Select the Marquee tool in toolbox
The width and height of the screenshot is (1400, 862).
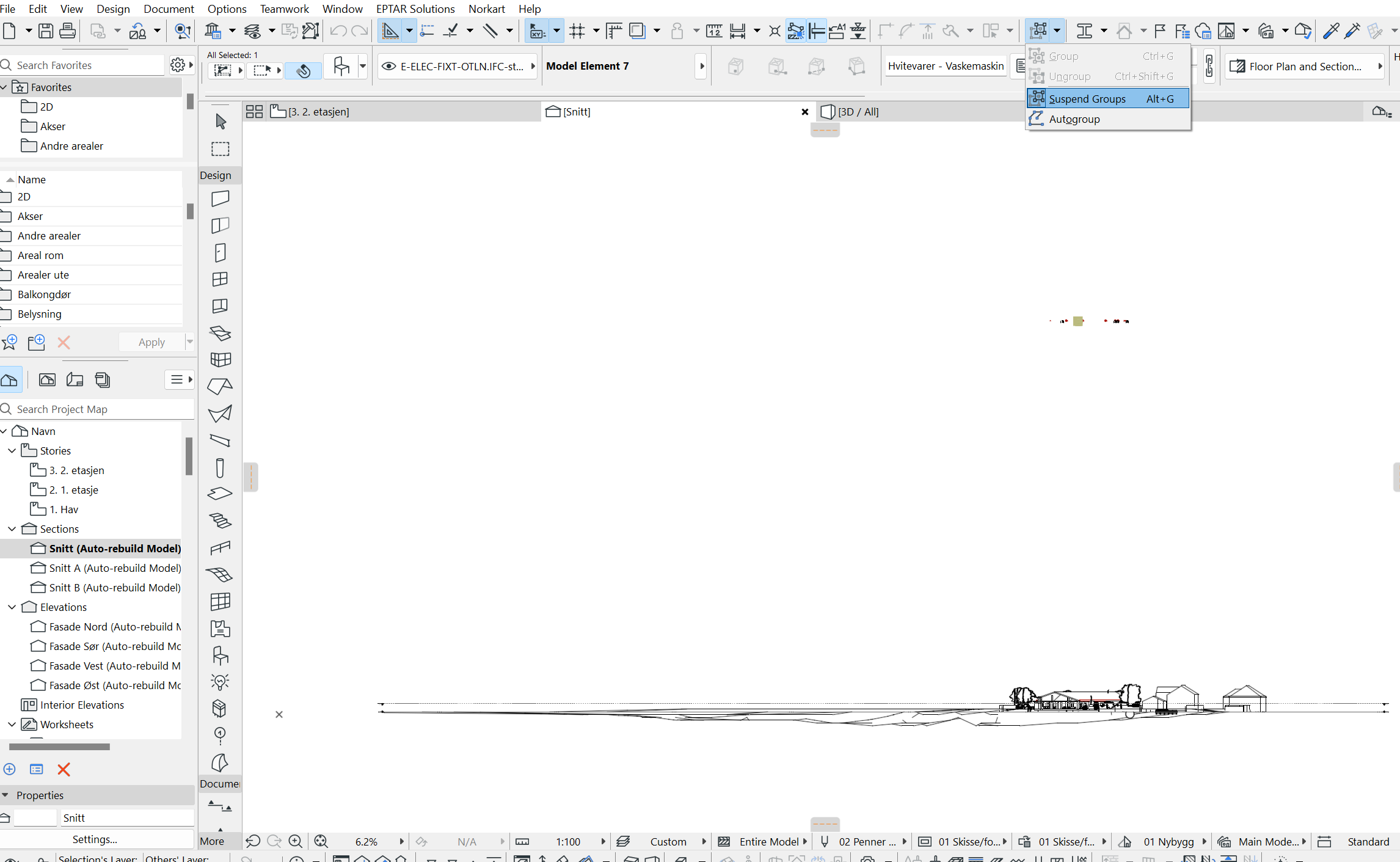(x=220, y=149)
